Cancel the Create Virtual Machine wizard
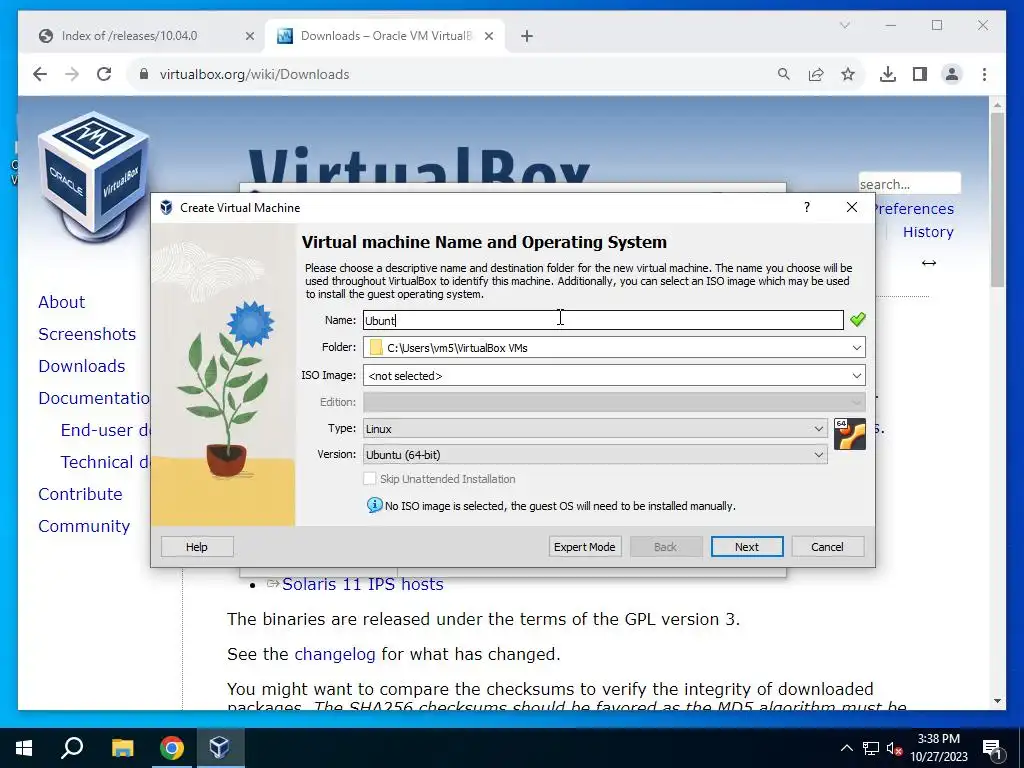 [827, 547]
